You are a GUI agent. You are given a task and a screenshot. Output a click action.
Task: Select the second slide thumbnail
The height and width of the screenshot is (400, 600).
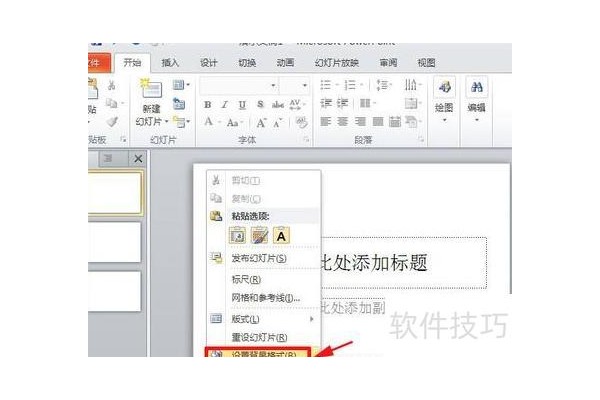tap(114, 242)
